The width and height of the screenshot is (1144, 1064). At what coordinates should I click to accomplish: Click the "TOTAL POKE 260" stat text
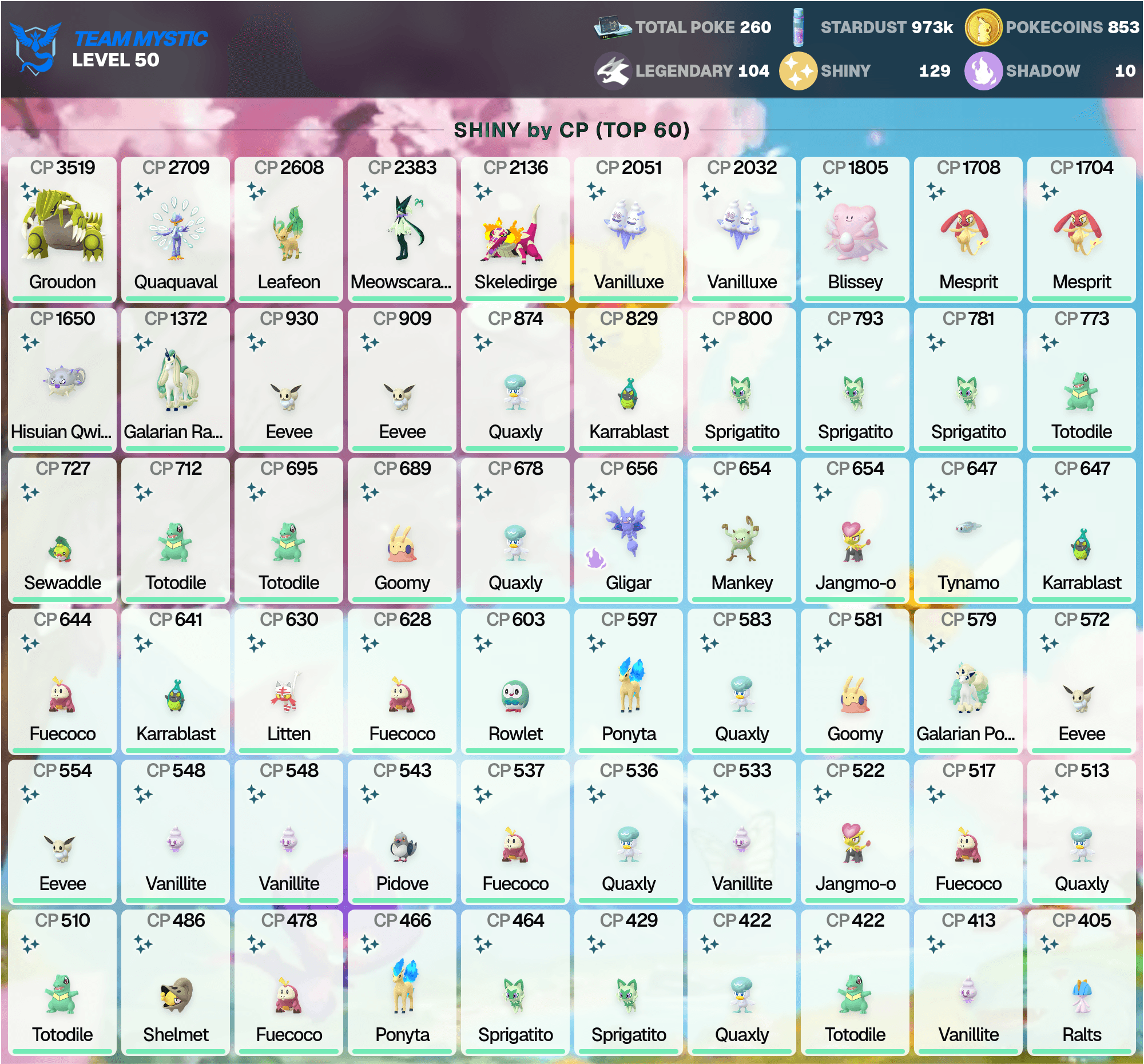tap(703, 27)
